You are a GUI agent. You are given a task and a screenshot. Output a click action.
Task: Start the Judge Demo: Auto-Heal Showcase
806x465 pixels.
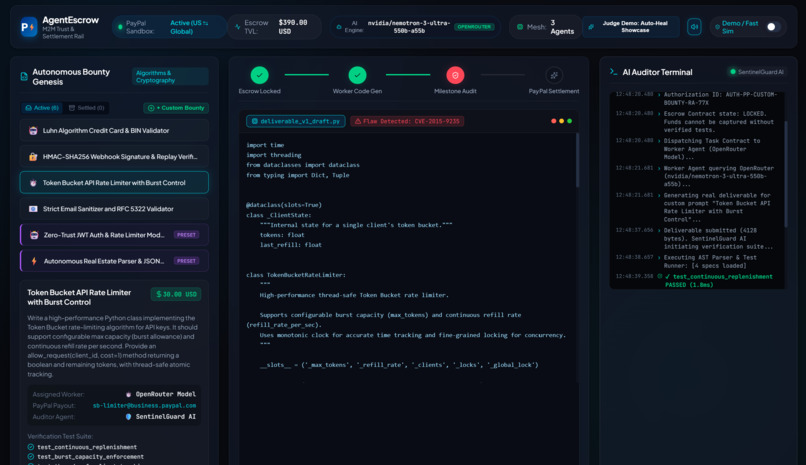click(631, 27)
